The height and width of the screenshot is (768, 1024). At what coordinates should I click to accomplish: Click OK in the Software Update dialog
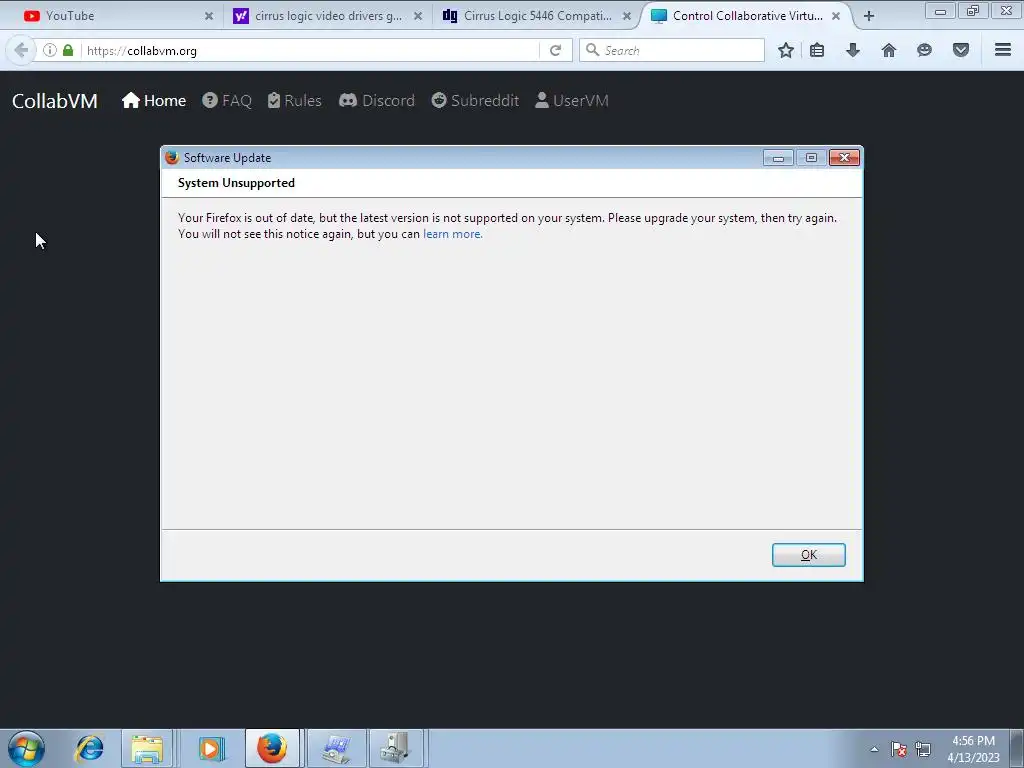click(808, 554)
